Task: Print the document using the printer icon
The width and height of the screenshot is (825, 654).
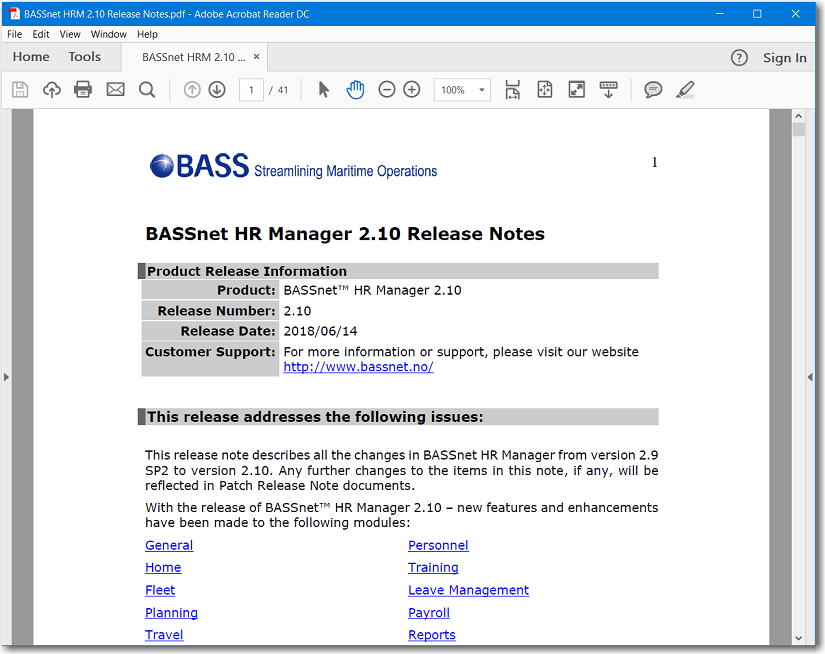Action: click(83, 89)
